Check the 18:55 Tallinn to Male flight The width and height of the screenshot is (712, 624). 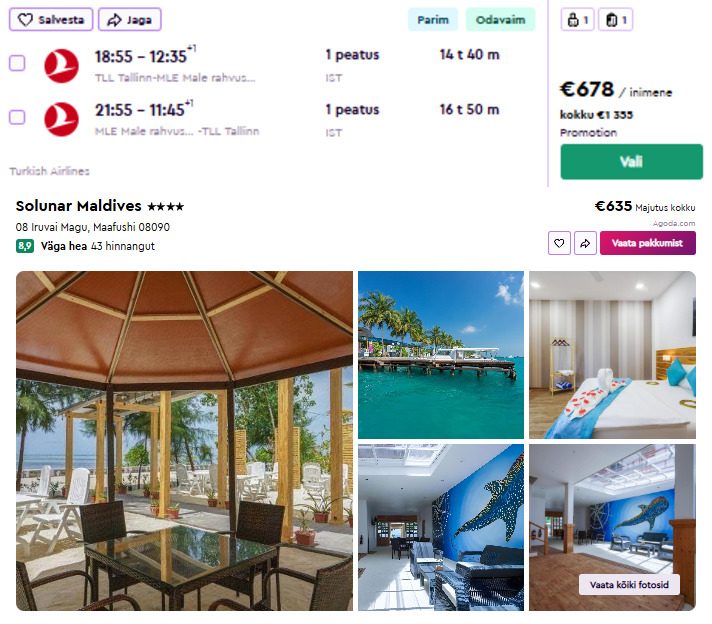[17, 63]
